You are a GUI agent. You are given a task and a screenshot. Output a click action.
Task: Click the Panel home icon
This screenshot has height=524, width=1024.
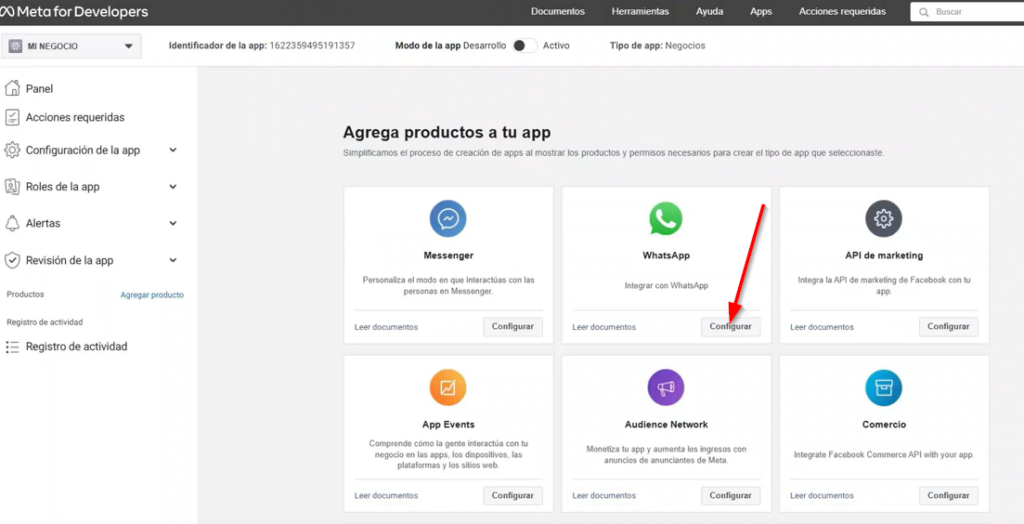point(12,88)
